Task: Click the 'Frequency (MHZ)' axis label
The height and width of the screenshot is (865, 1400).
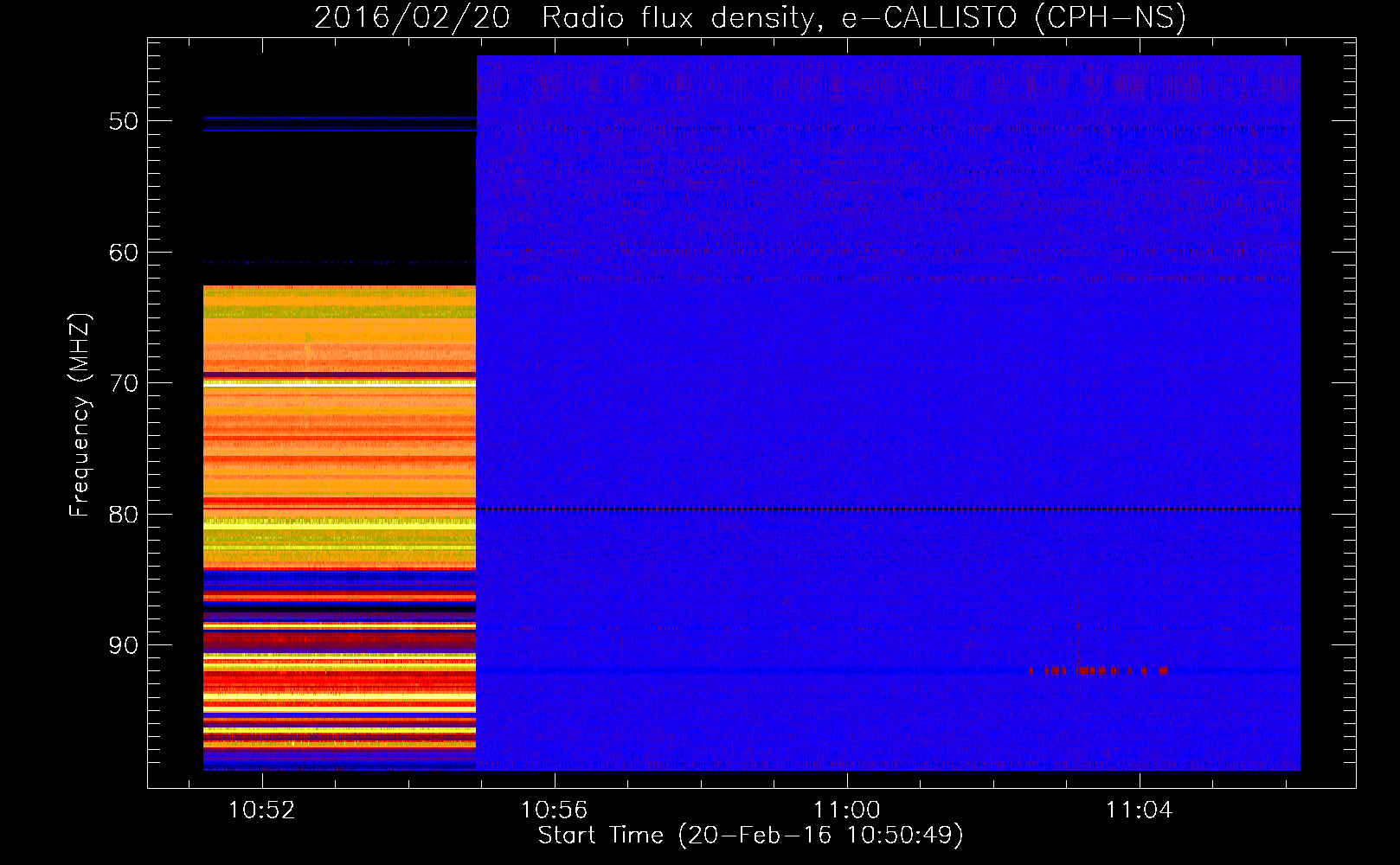Action: tap(80, 415)
